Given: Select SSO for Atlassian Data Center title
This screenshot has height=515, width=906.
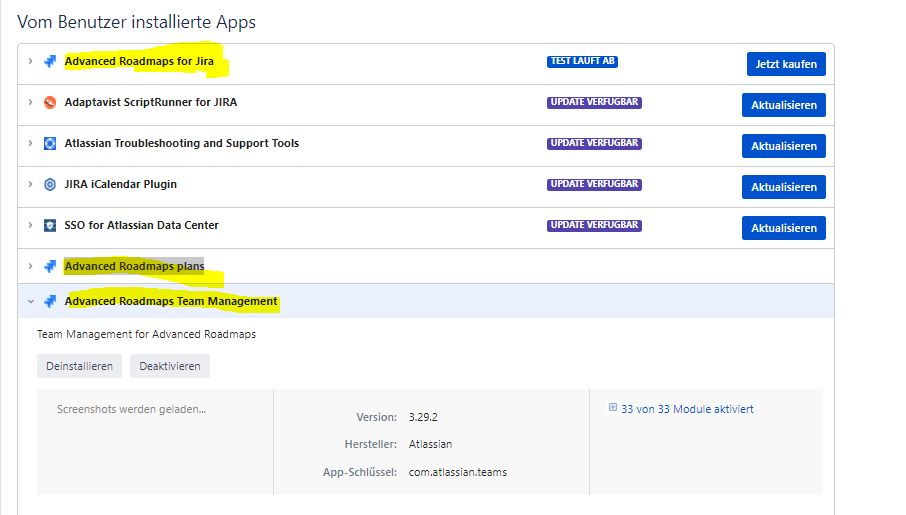Looking at the screenshot, I should pyautogui.click(x=142, y=225).
